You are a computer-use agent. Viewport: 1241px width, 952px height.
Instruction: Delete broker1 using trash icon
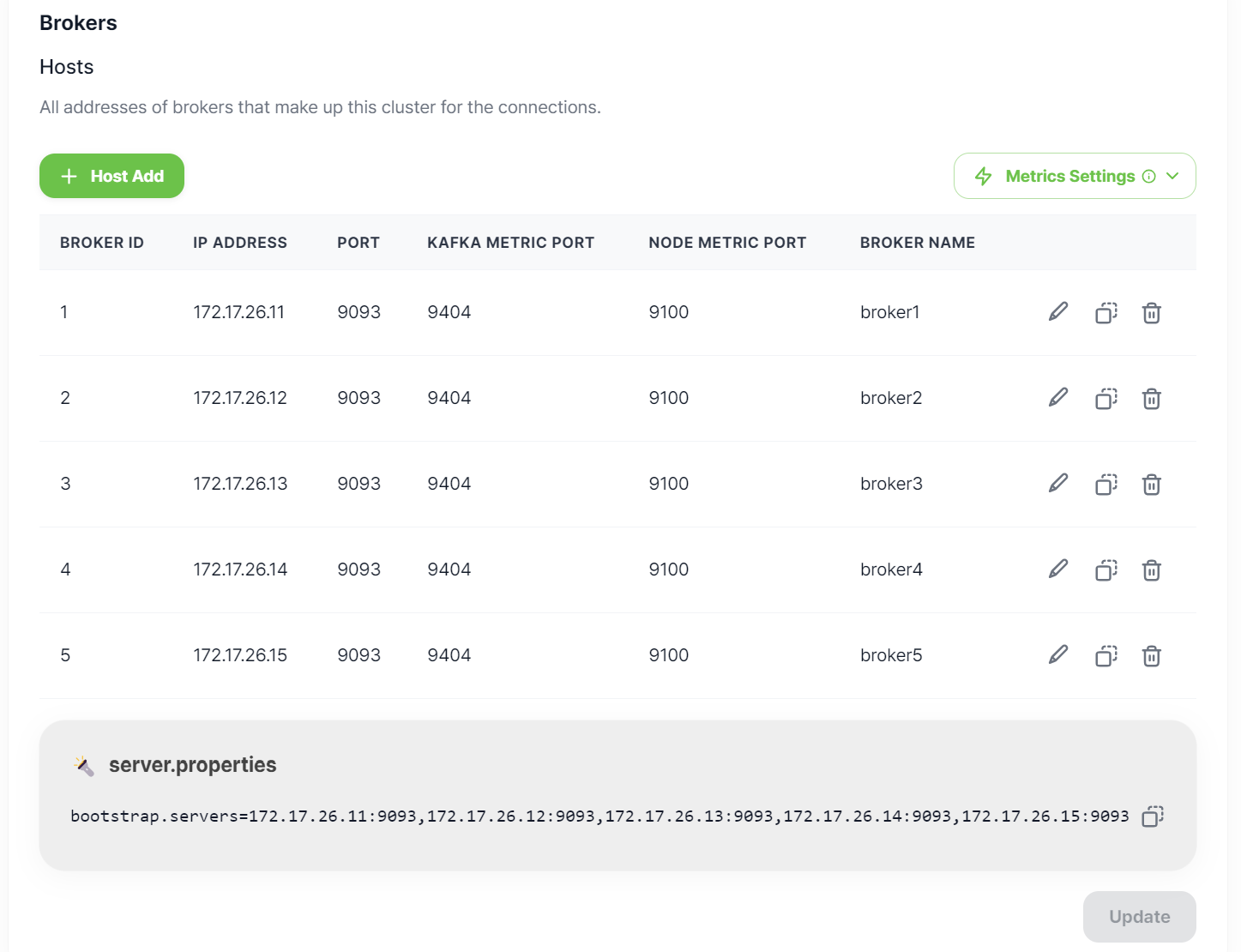1151,313
